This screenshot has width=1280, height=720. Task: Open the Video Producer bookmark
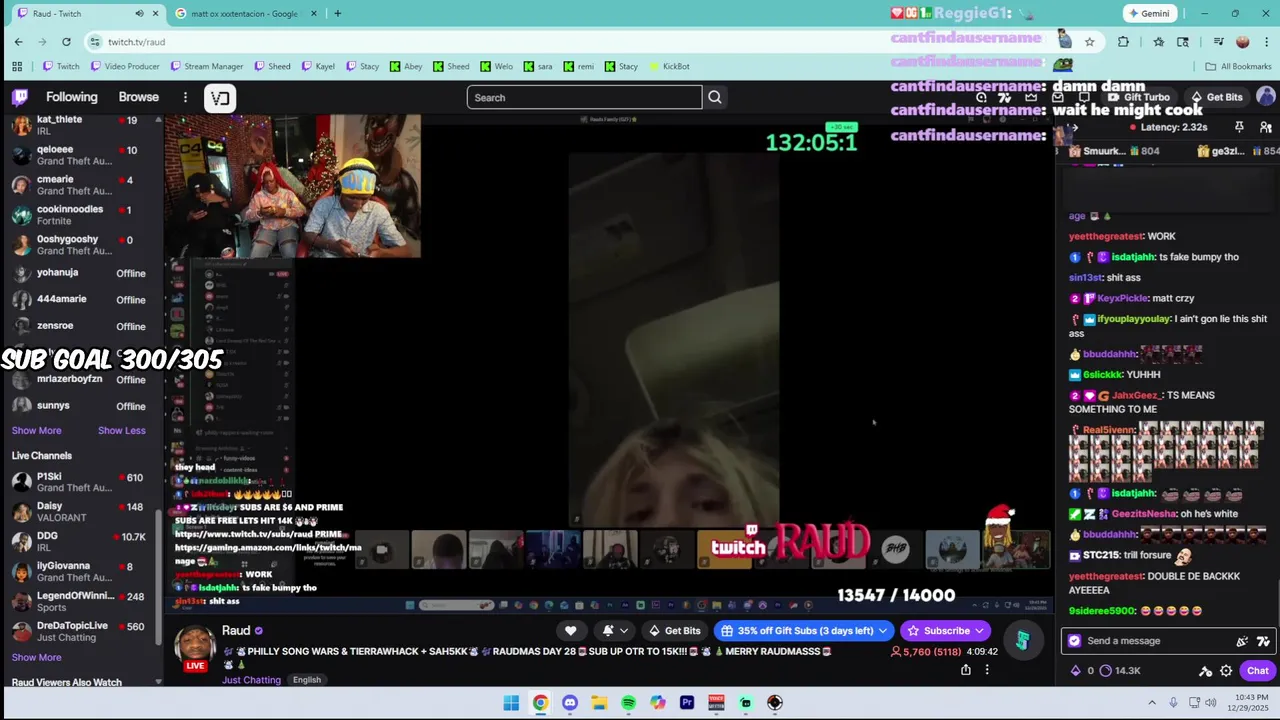click(125, 66)
